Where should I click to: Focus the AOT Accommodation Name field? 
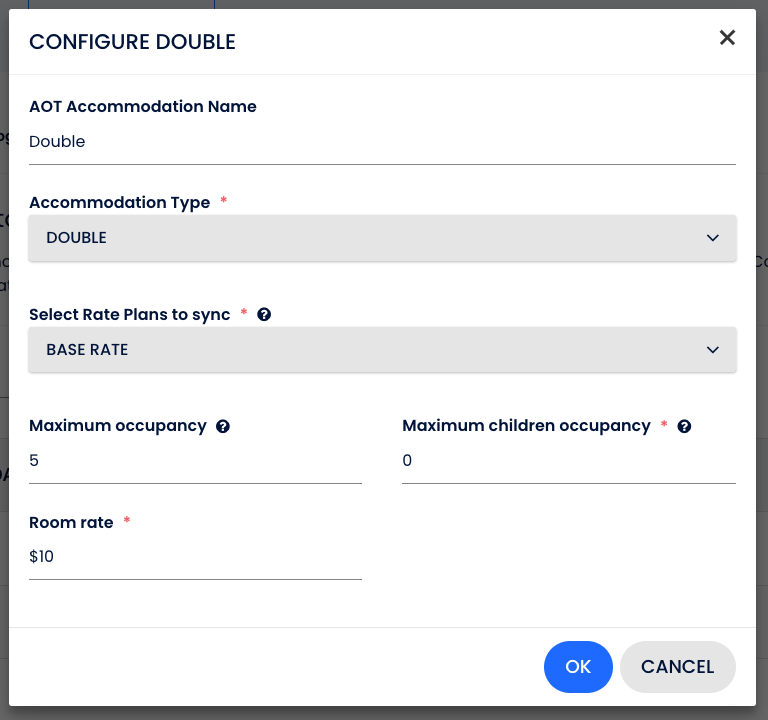click(x=382, y=142)
